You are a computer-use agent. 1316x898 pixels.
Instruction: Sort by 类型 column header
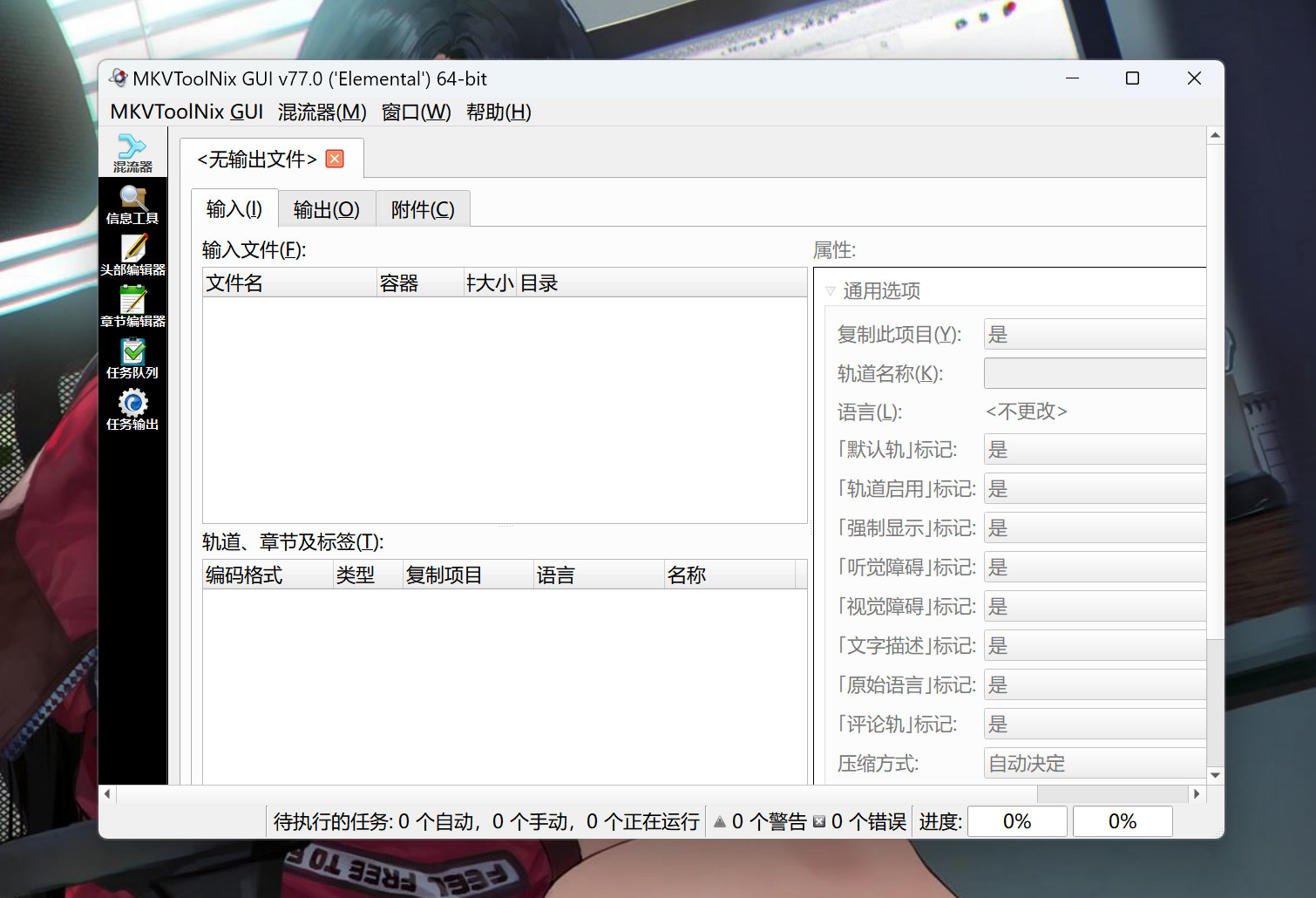tap(368, 575)
